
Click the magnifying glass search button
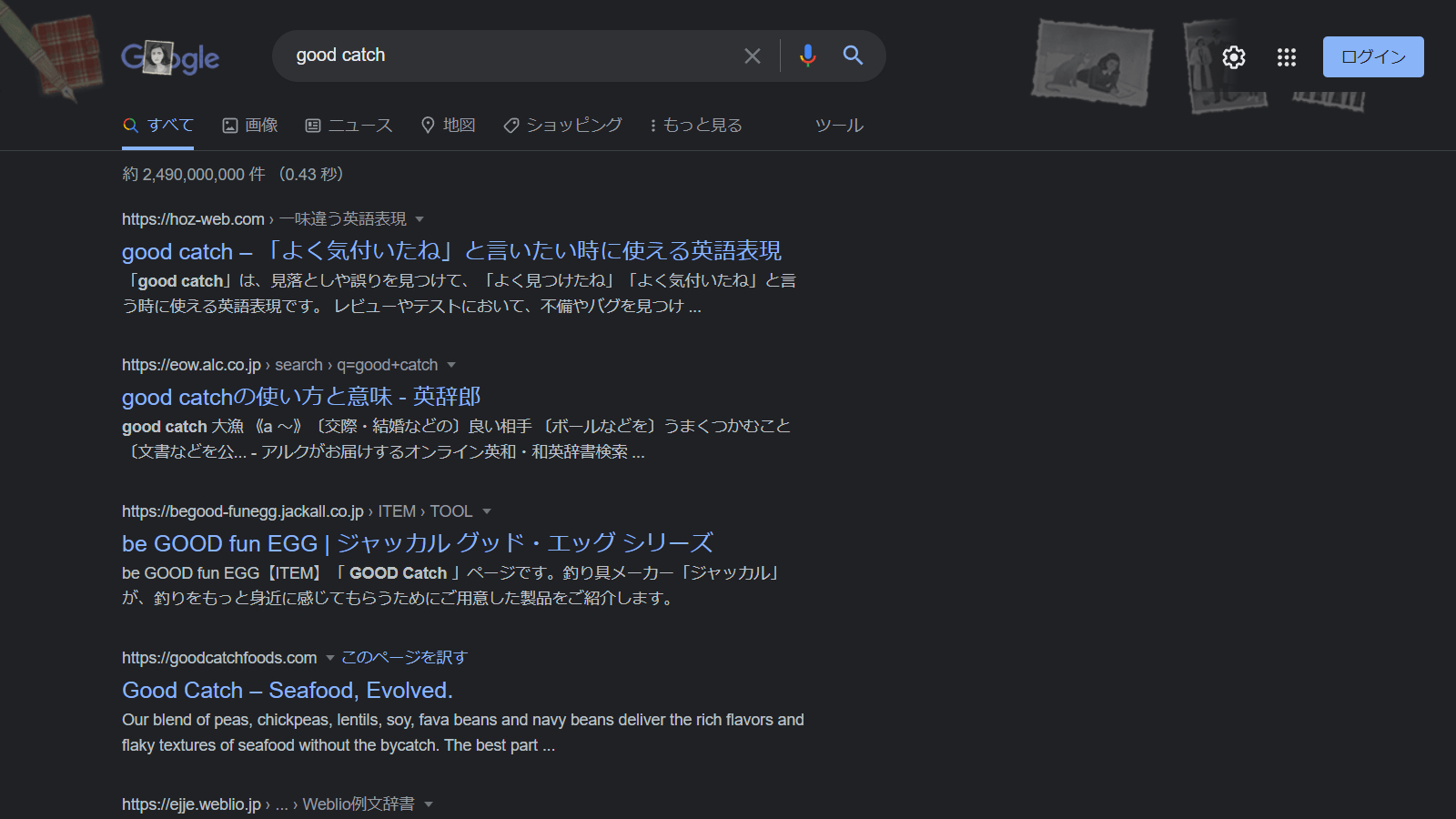[853, 56]
